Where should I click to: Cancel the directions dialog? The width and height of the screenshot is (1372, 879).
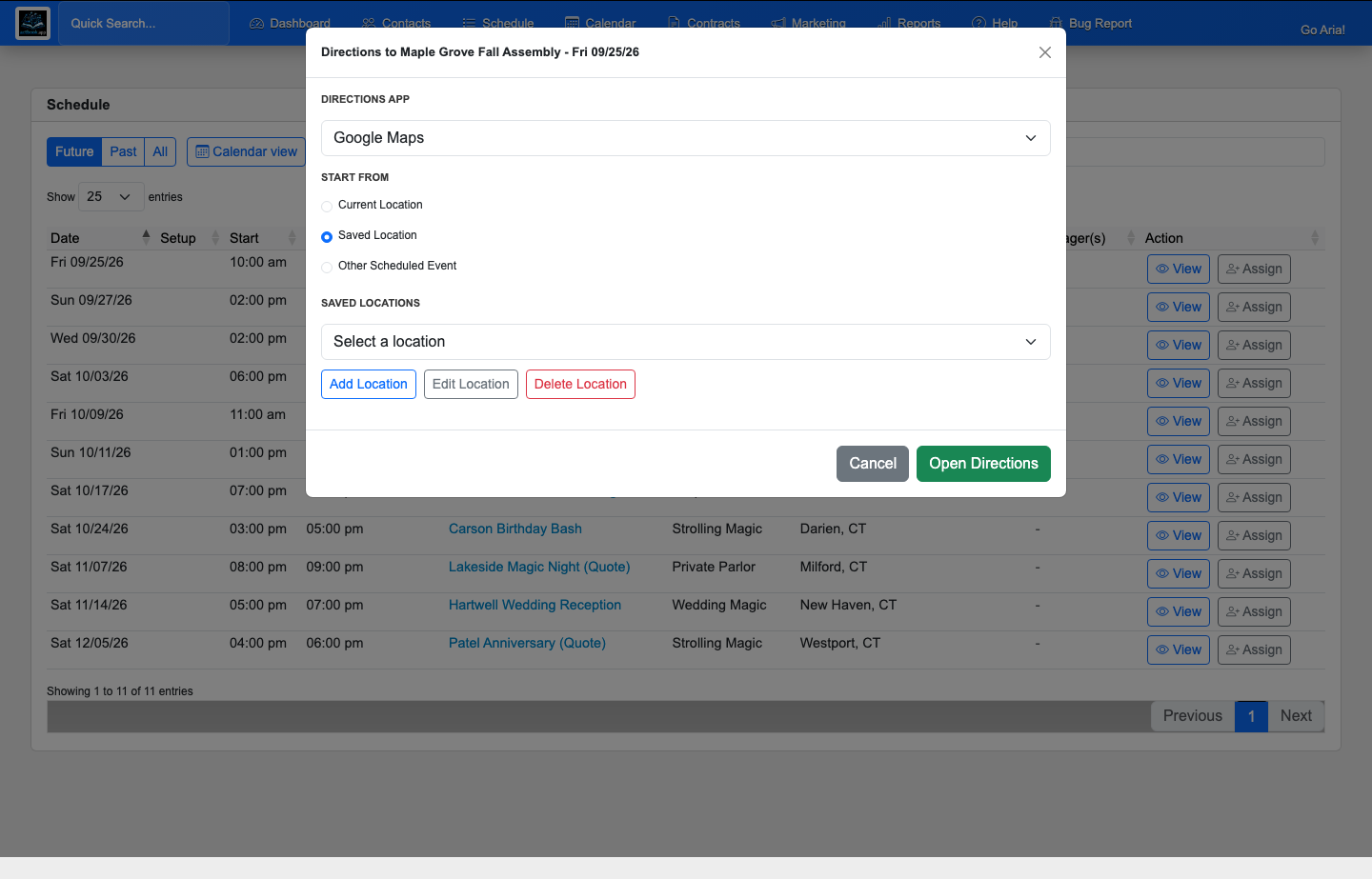pos(873,464)
